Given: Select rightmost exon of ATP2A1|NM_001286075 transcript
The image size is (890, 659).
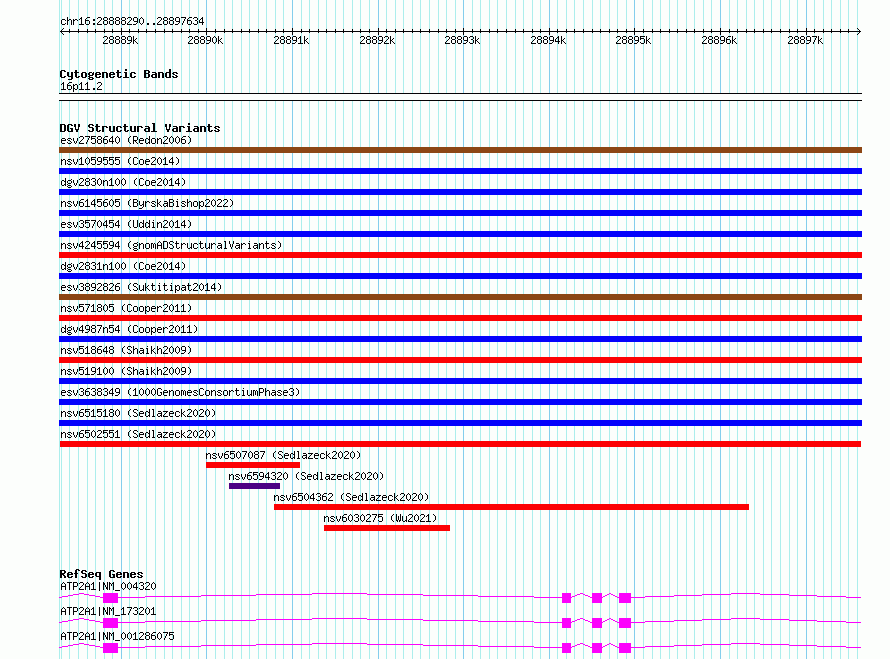Looking at the screenshot, I should pyautogui.click(x=625, y=648).
